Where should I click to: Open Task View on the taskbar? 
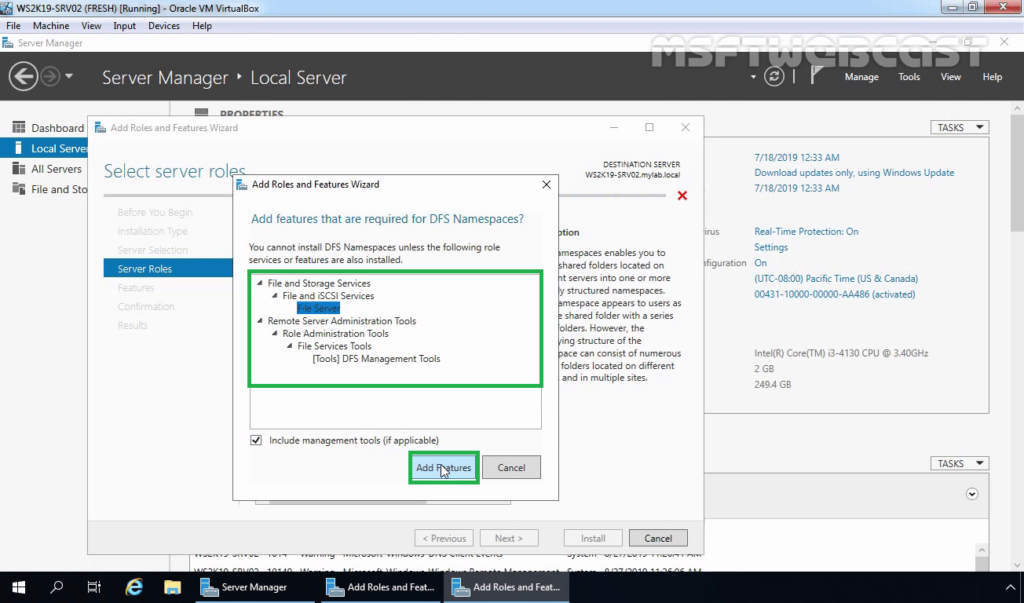(x=94, y=587)
